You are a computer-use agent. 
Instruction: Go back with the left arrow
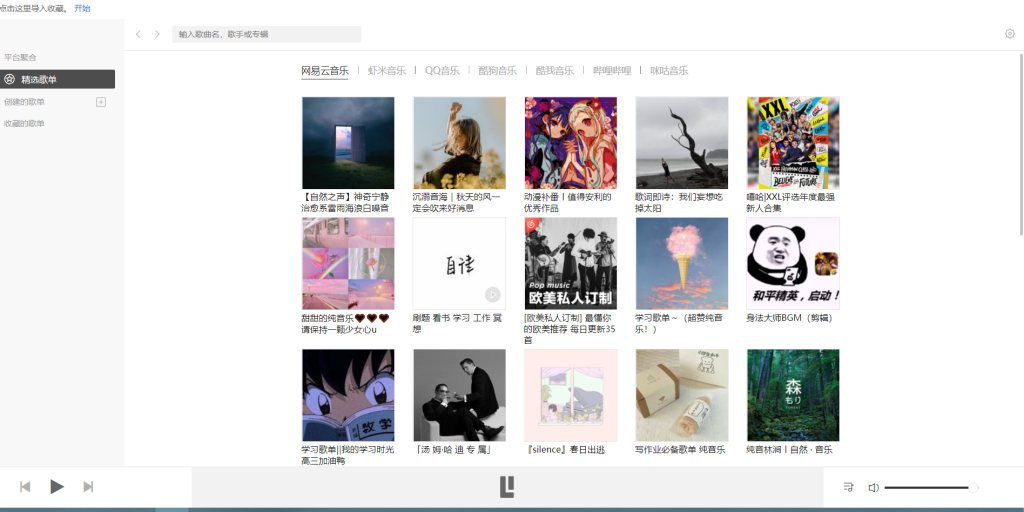click(x=138, y=34)
